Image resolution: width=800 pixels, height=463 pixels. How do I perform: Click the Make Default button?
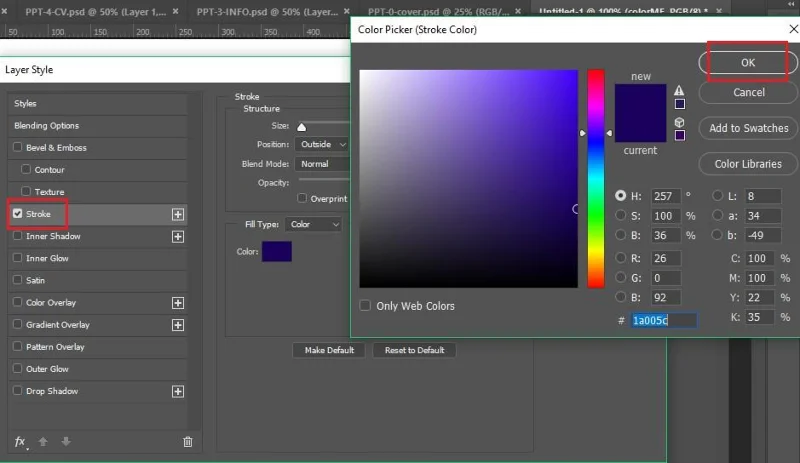pyautogui.click(x=329, y=350)
